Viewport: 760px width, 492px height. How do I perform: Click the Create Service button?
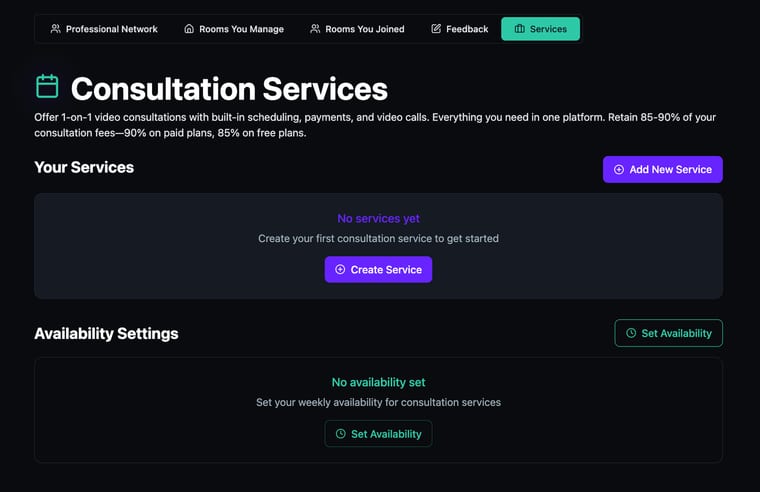379,270
